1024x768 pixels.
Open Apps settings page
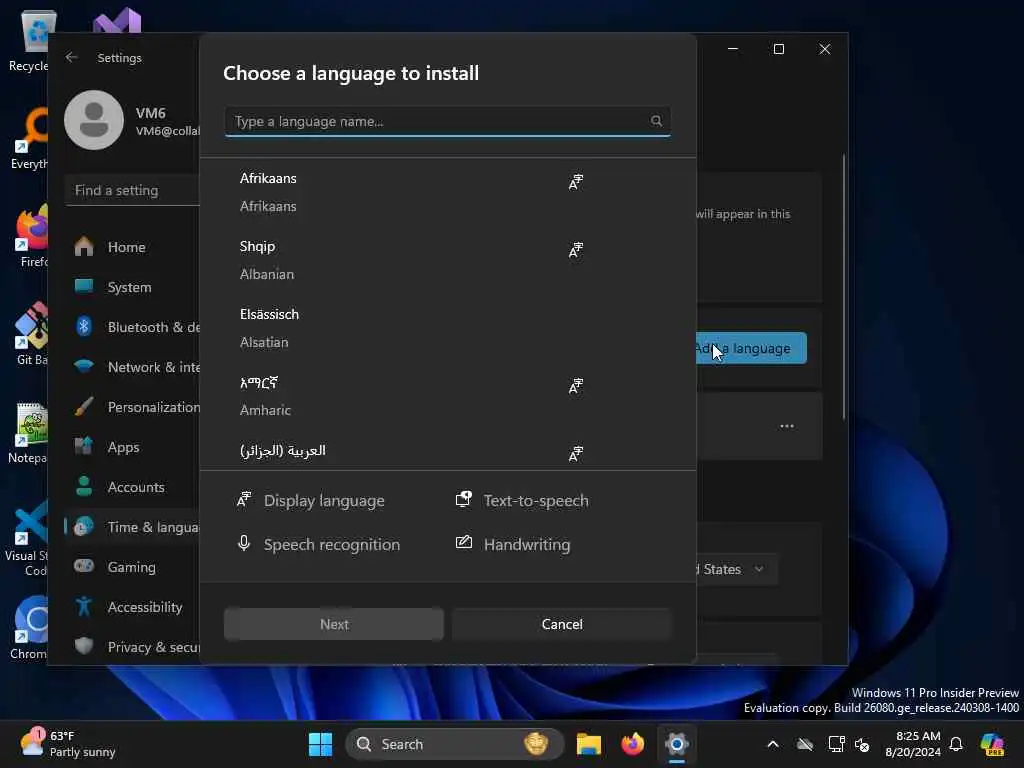point(133,447)
